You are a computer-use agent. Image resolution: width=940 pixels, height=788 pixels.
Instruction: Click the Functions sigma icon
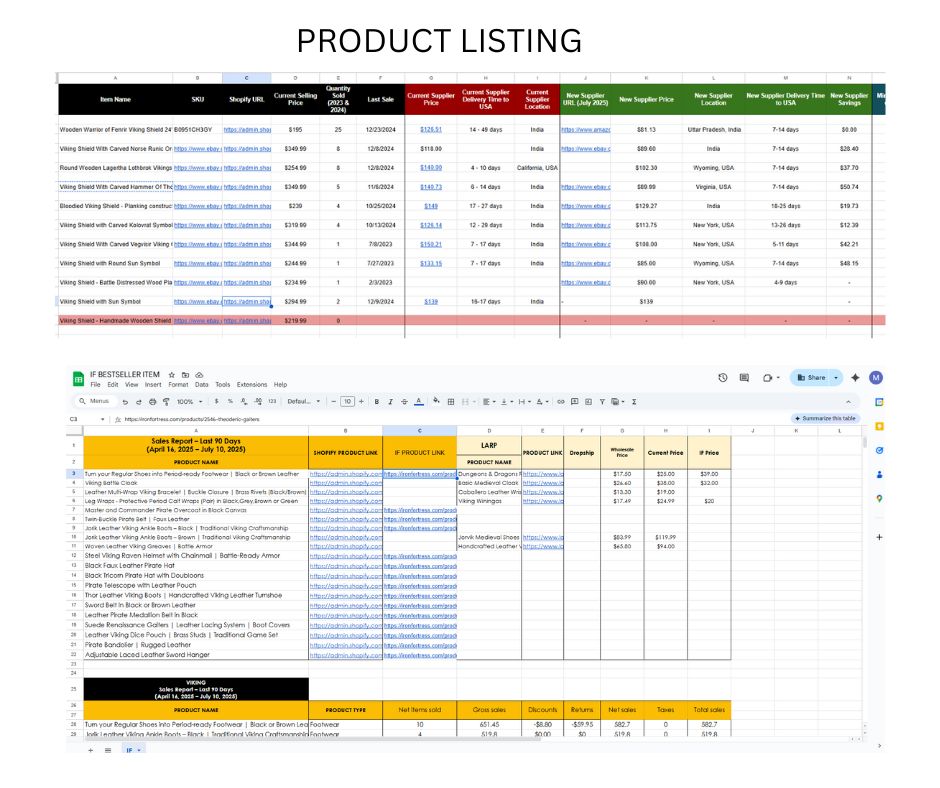pos(634,401)
